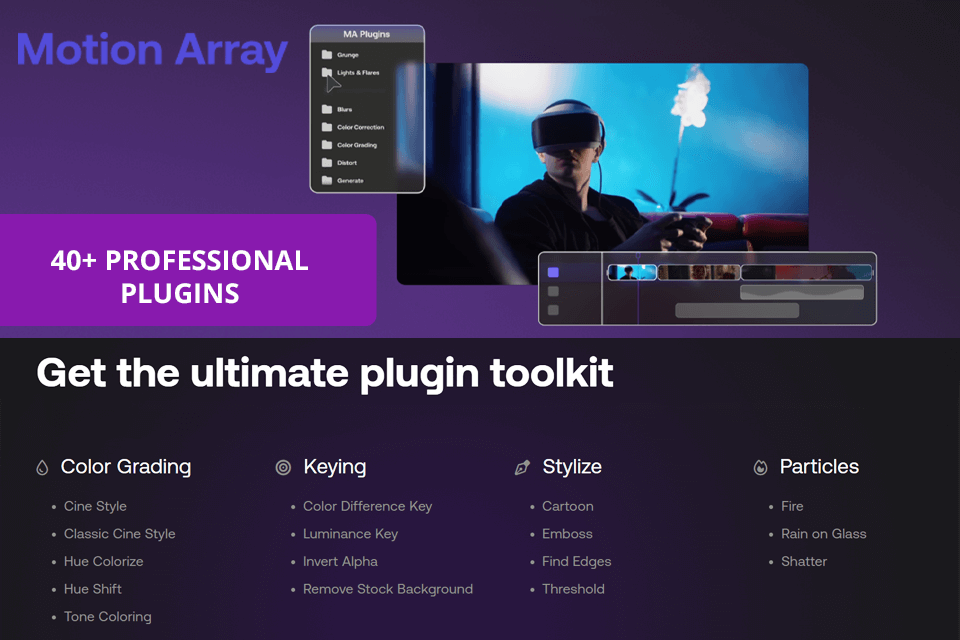Toggle the second gray track square
Viewport: 960px width, 640px height.
[x=553, y=292]
